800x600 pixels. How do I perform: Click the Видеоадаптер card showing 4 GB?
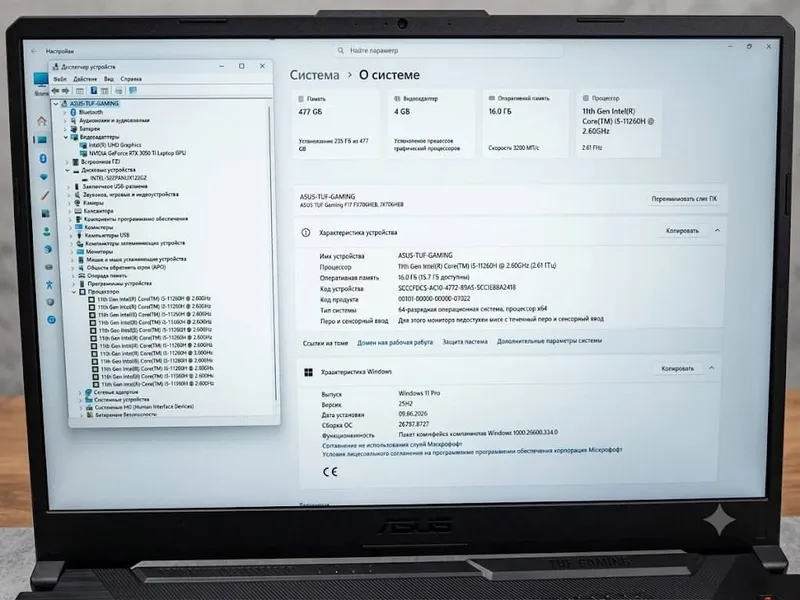click(432, 123)
